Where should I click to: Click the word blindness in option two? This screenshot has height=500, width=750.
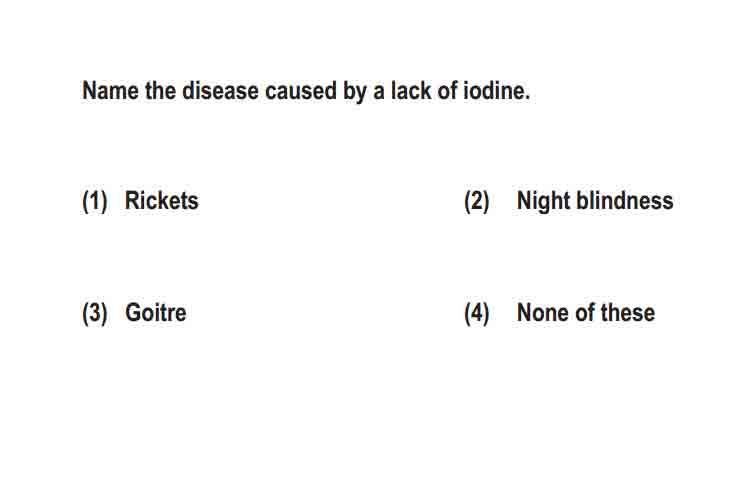(x=624, y=200)
